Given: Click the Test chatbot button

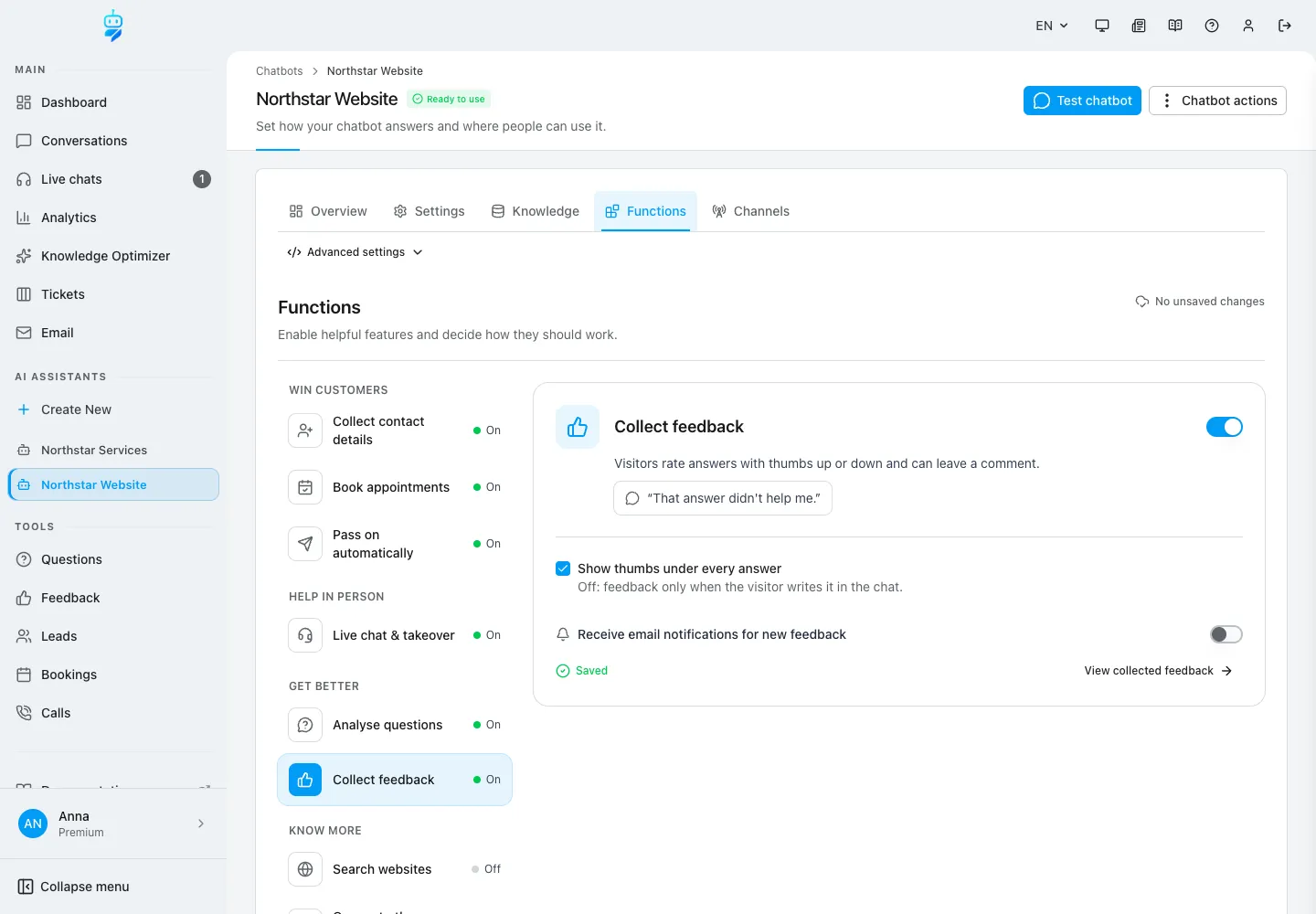Looking at the screenshot, I should (x=1082, y=101).
